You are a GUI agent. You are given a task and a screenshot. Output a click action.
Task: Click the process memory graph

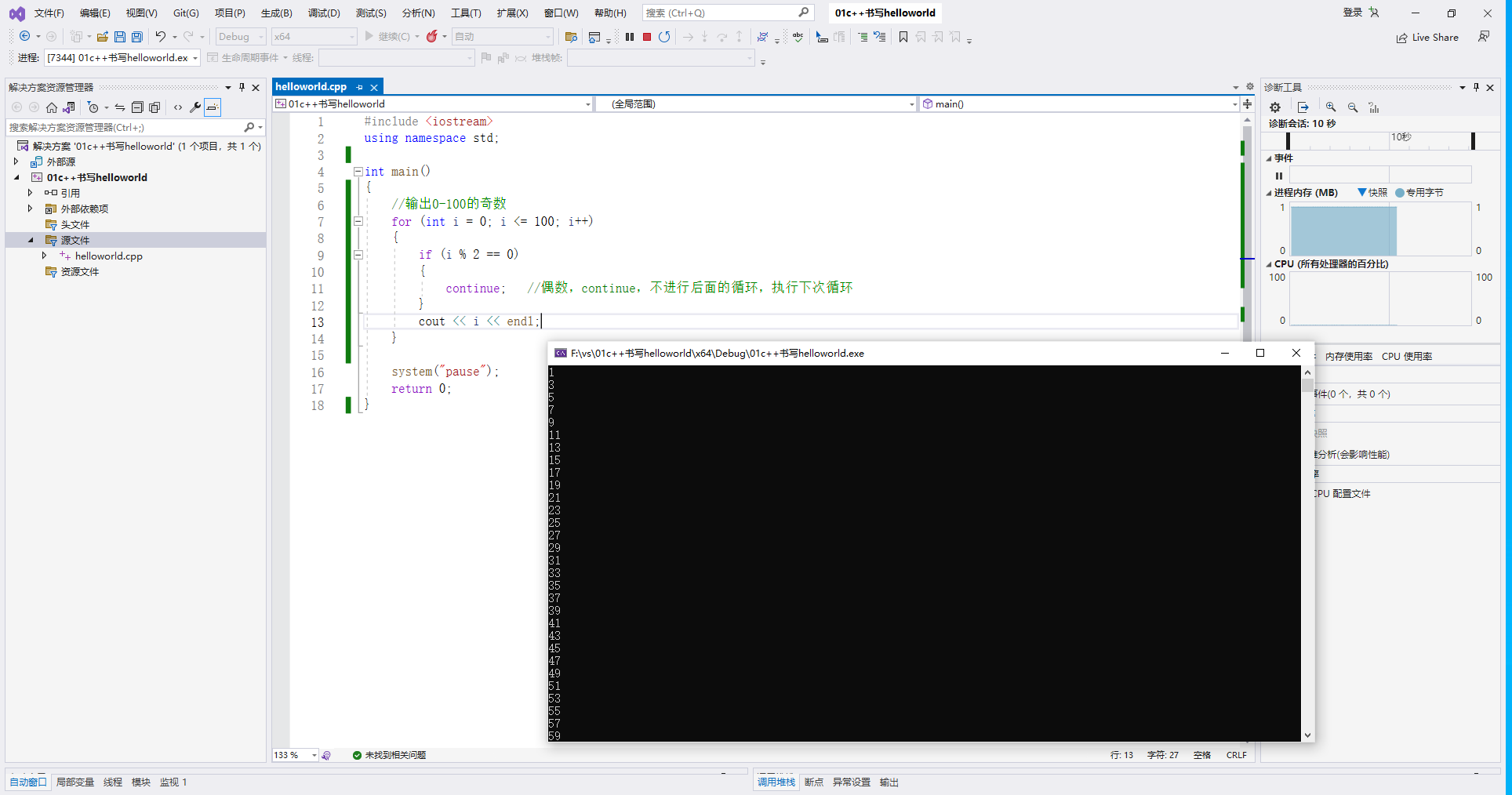coord(1380,229)
